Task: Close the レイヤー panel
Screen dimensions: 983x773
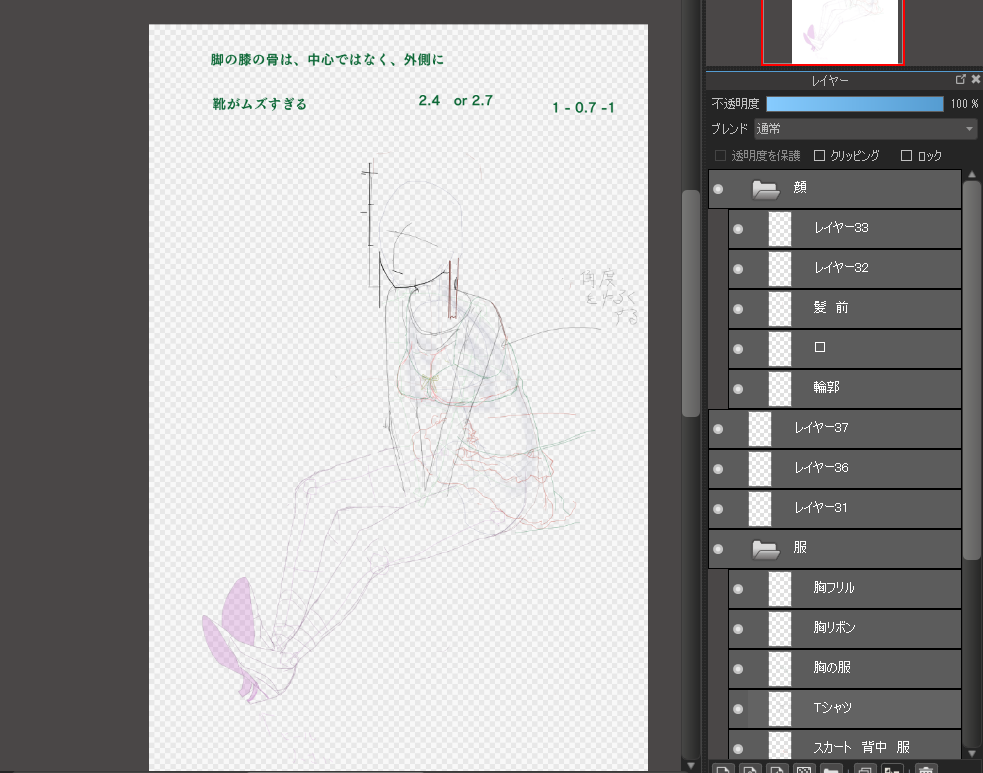Action: coord(976,80)
